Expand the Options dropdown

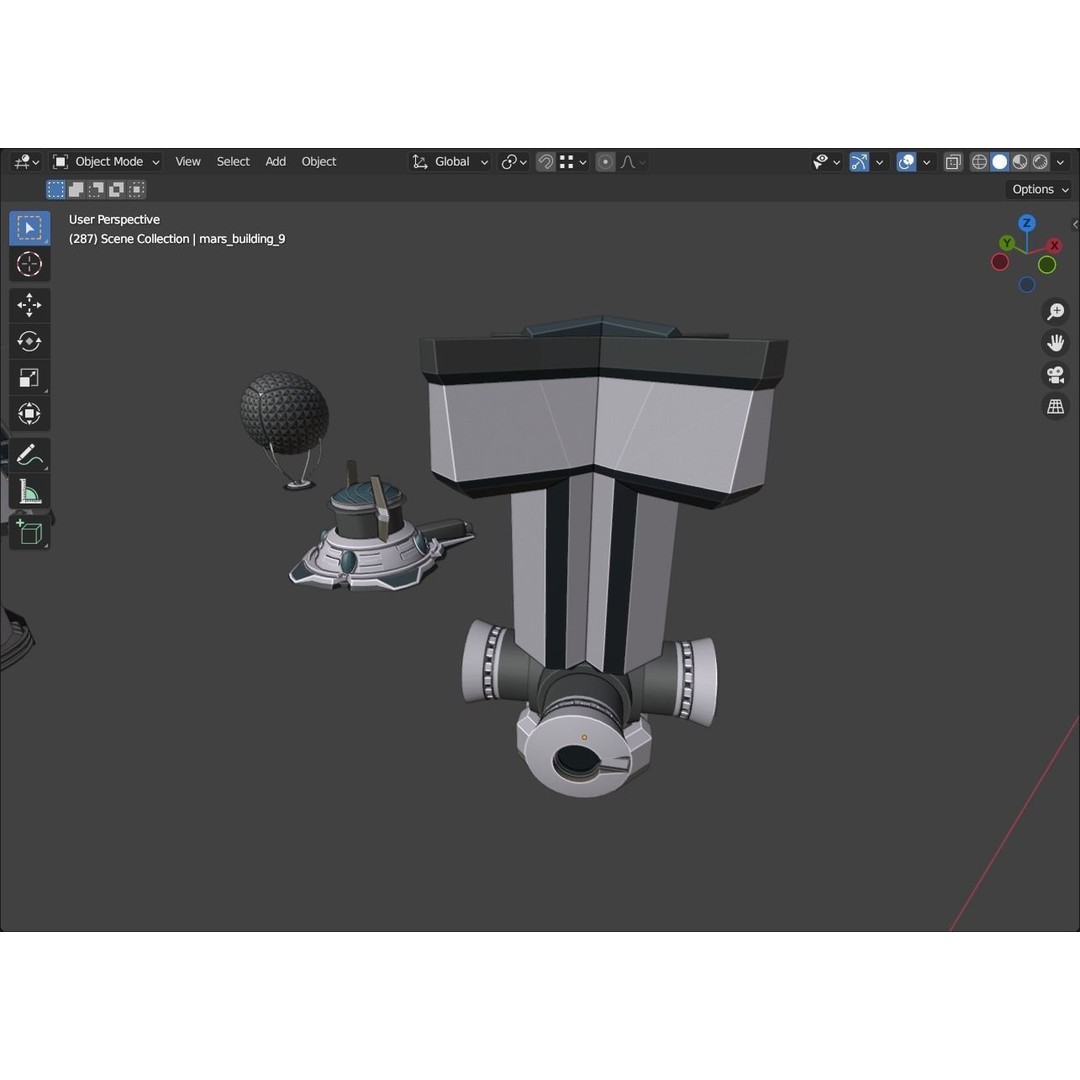pos(1038,189)
